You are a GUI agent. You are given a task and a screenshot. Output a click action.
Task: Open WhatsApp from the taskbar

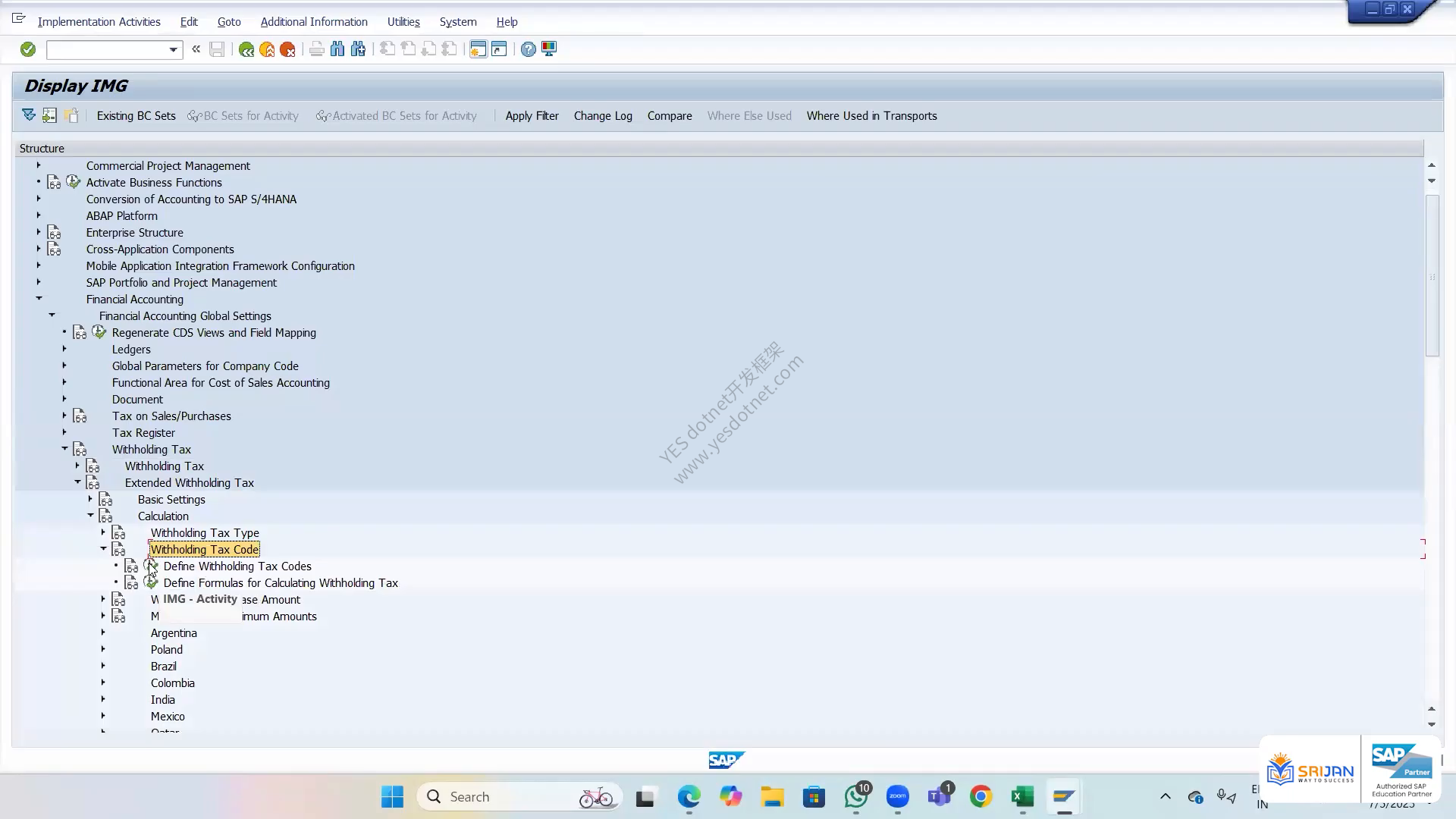[856, 796]
